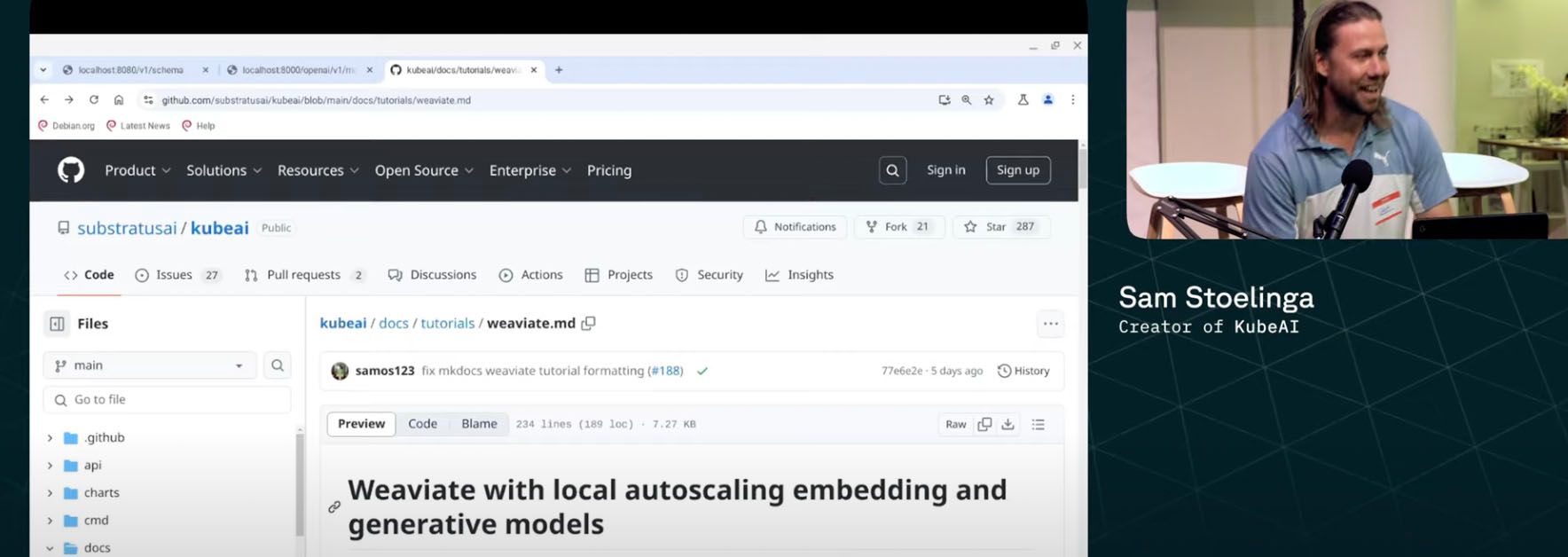This screenshot has width=1568, height=557.
Task: Collapse file tree panel icon beside Files
Action: (x=57, y=324)
